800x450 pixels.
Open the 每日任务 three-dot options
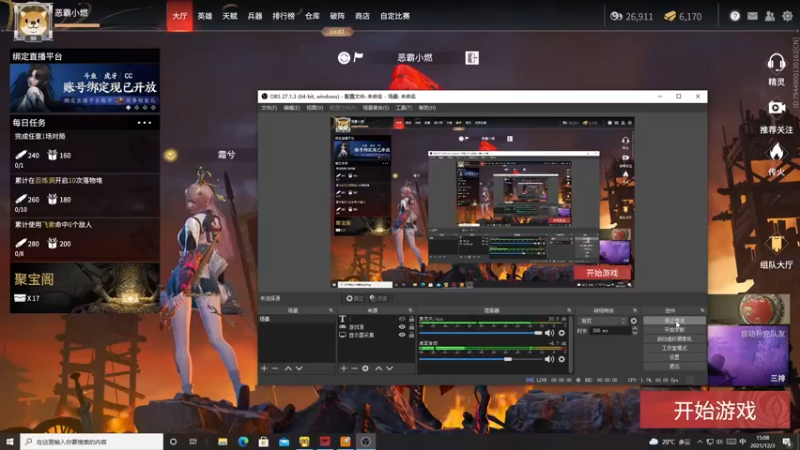(x=144, y=122)
